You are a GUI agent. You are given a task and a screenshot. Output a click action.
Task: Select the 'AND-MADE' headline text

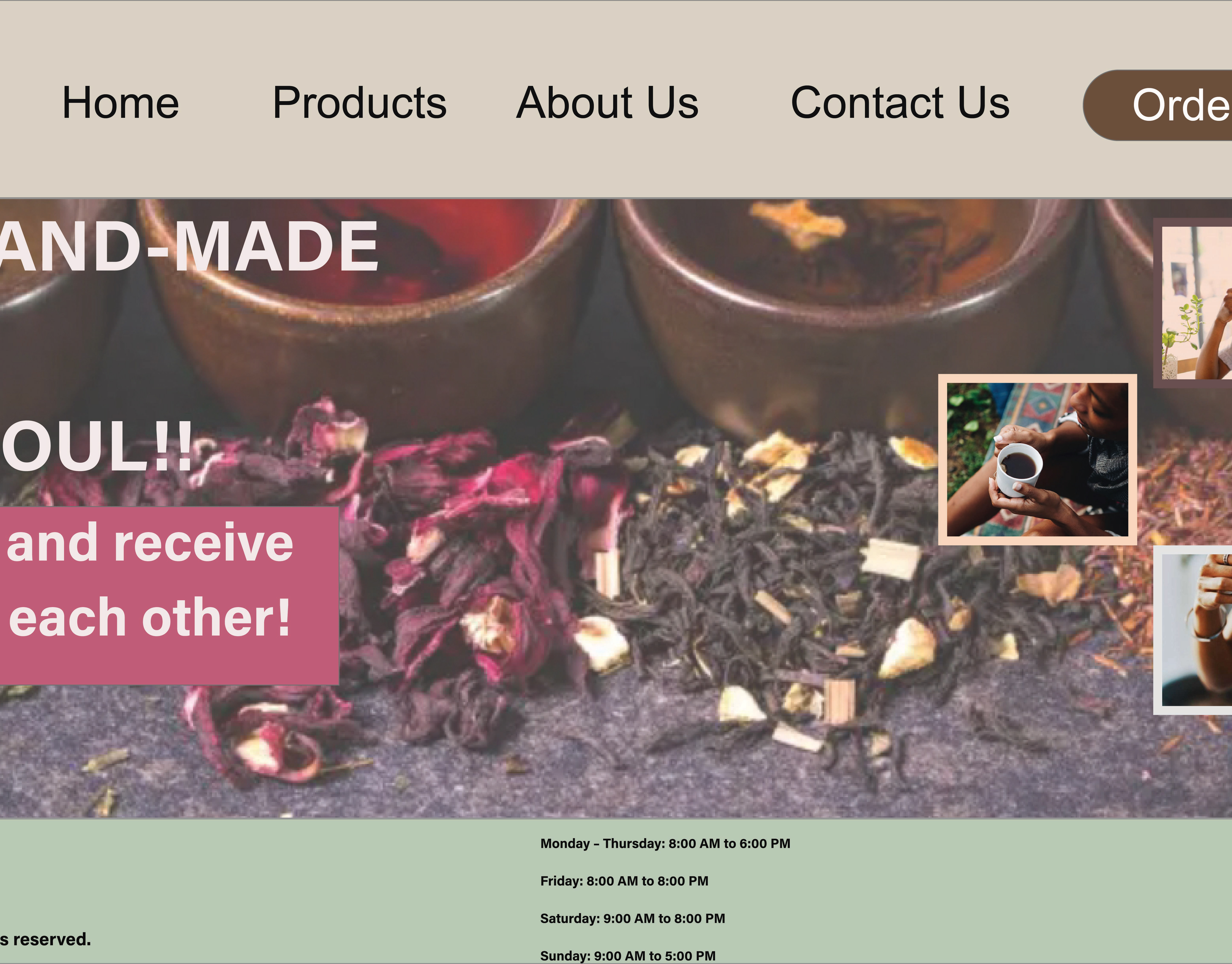coord(189,247)
